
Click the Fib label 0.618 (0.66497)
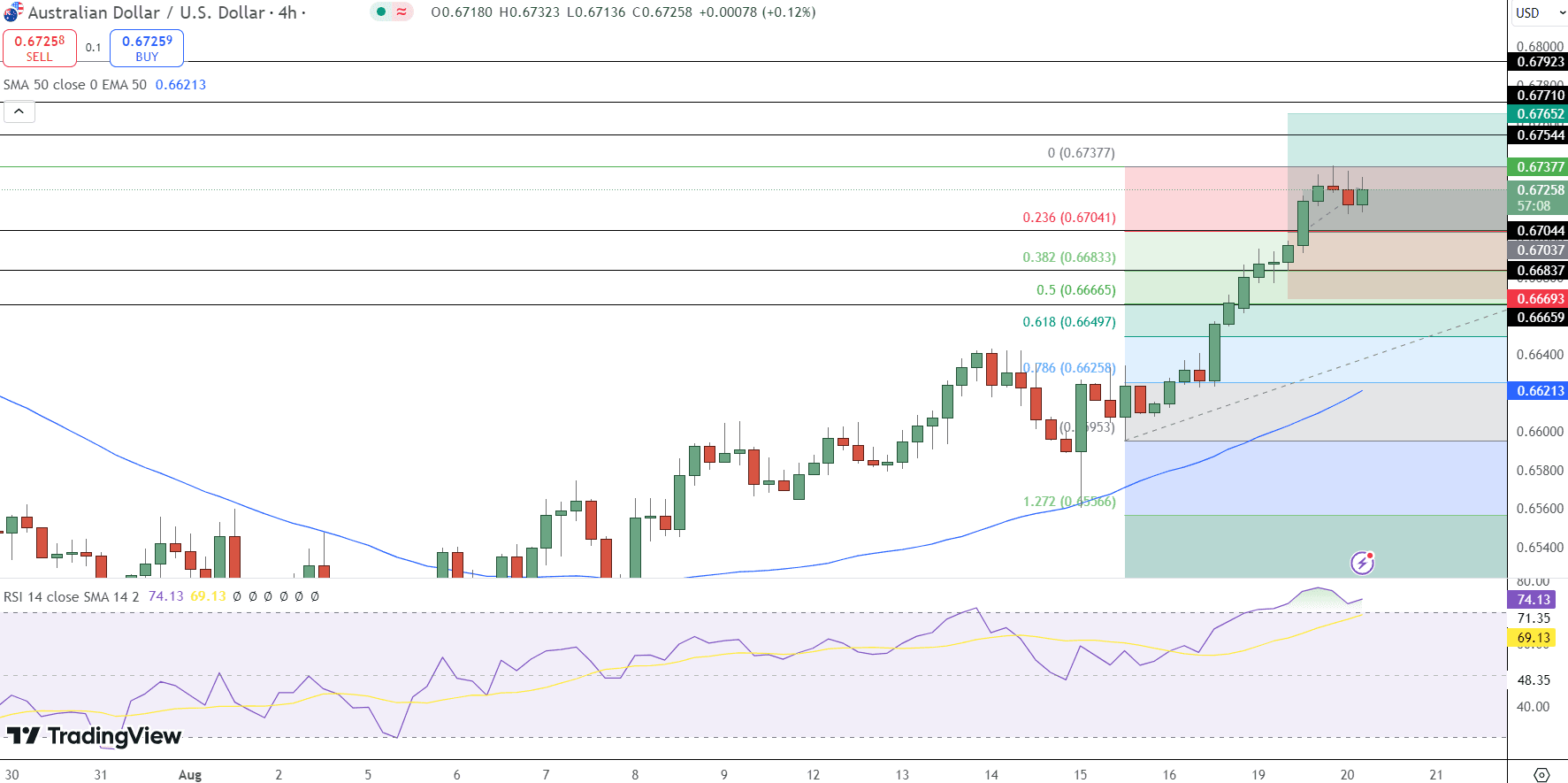pyautogui.click(x=1069, y=322)
